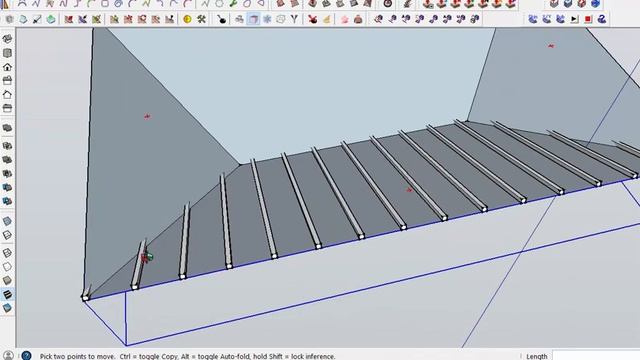Click the highlighted cube toolbar icon
Image resolution: width=640 pixels, height=360 pixels.
click(x=253, y=19)
